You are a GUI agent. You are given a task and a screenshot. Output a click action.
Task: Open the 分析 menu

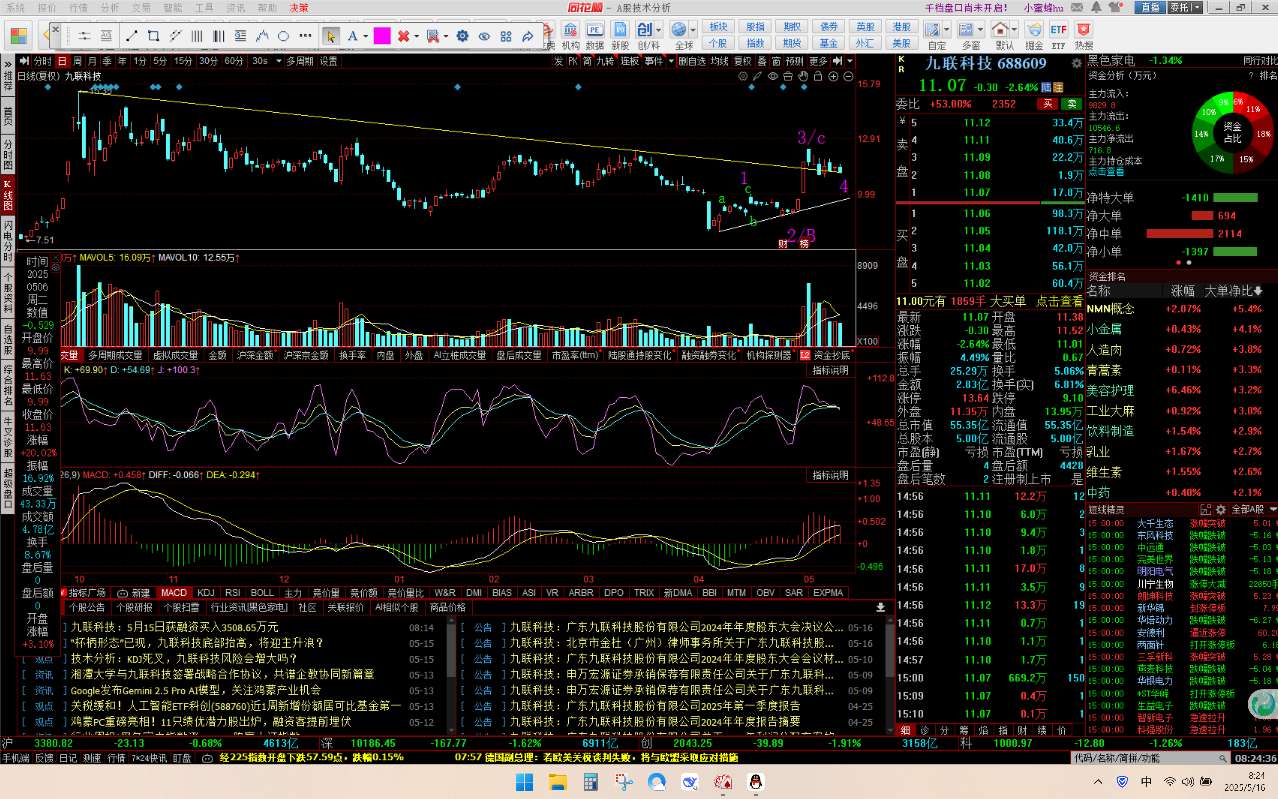pyautogui.click(x=110, y=7)
